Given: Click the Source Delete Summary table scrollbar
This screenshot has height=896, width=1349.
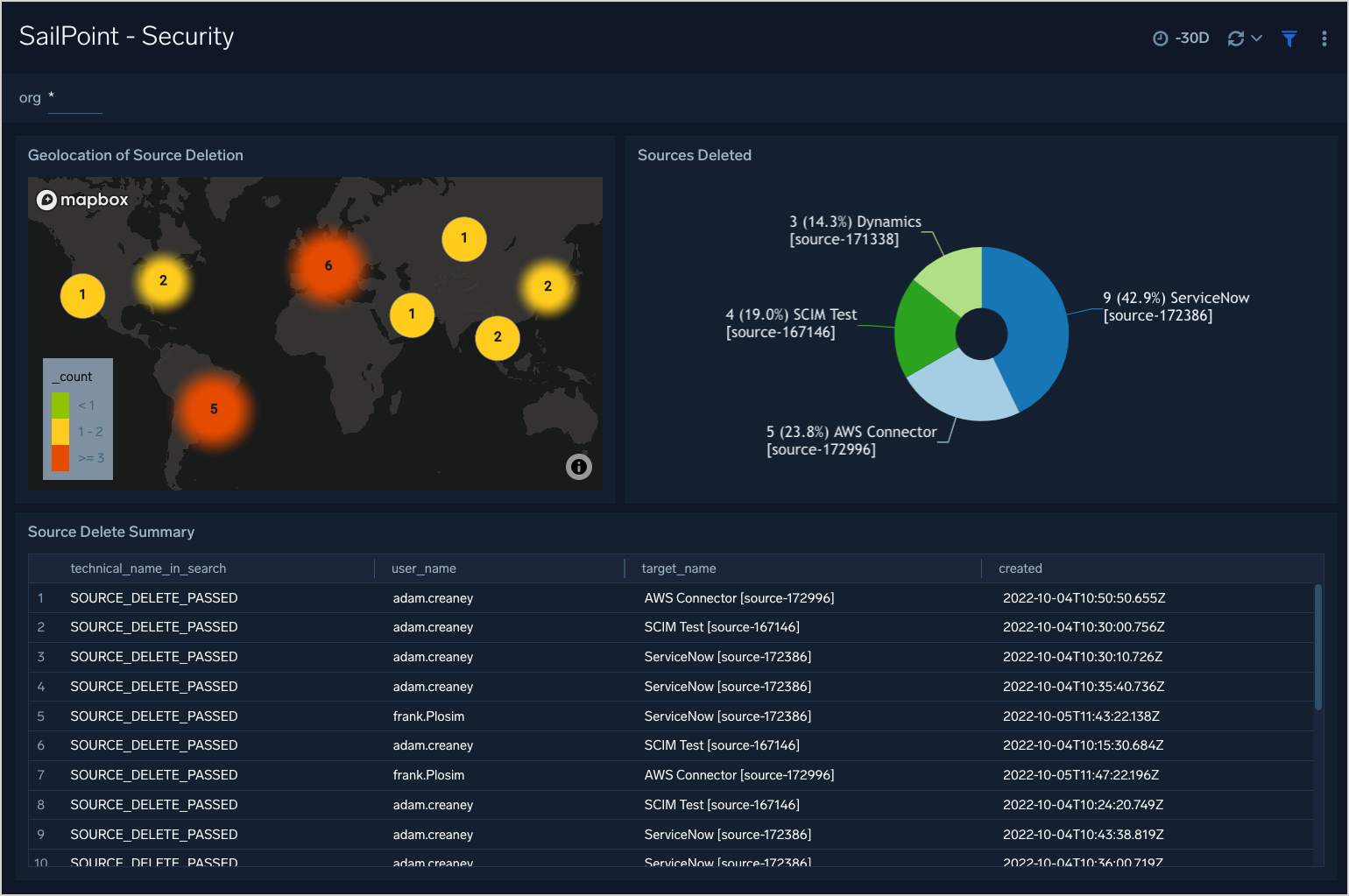Looking at the screenshot, I should (x=1317, y=646).
